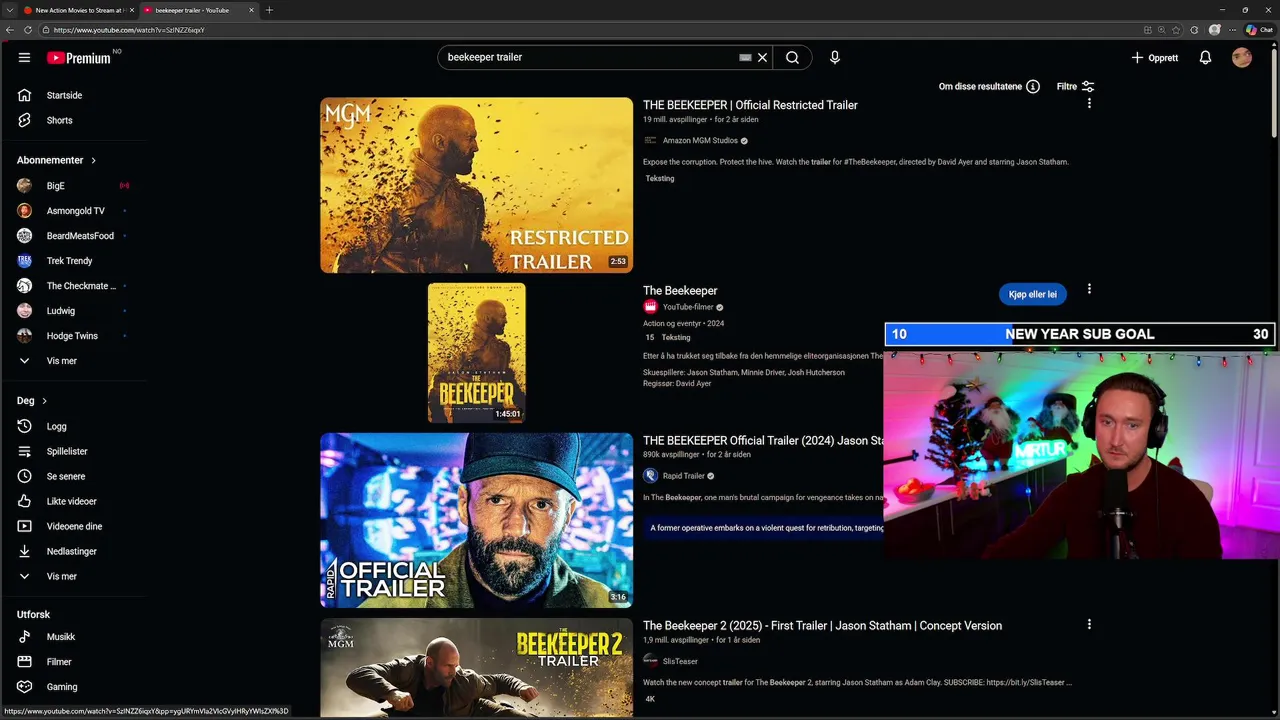Go back in the browser
1280x720 pixels.
(x=10, y=30)
